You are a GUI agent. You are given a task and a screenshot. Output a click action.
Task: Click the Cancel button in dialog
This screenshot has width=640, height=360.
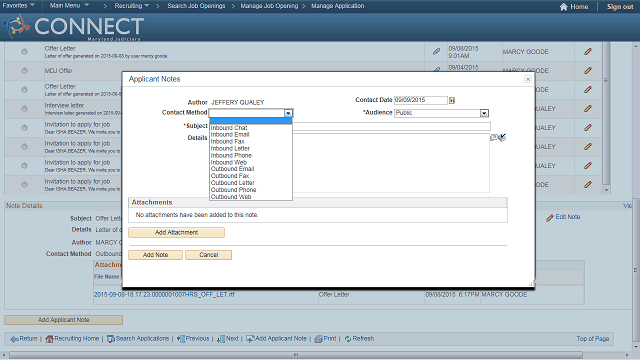pyautogui.click(x=209, y=255)
